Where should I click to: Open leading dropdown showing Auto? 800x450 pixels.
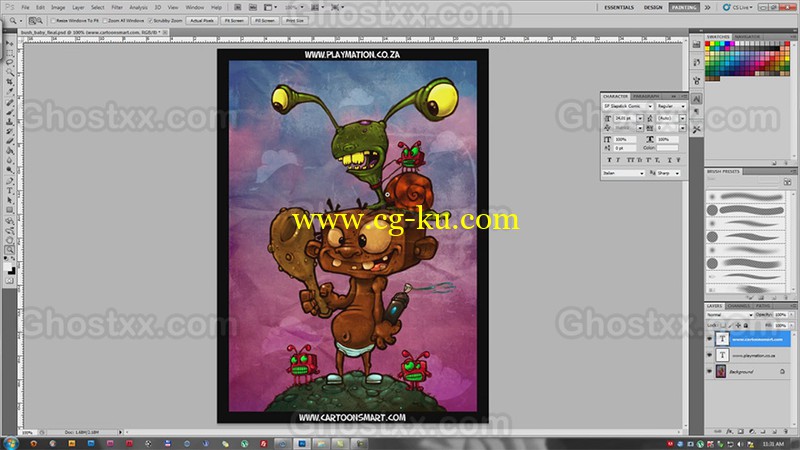coord(683,118)
